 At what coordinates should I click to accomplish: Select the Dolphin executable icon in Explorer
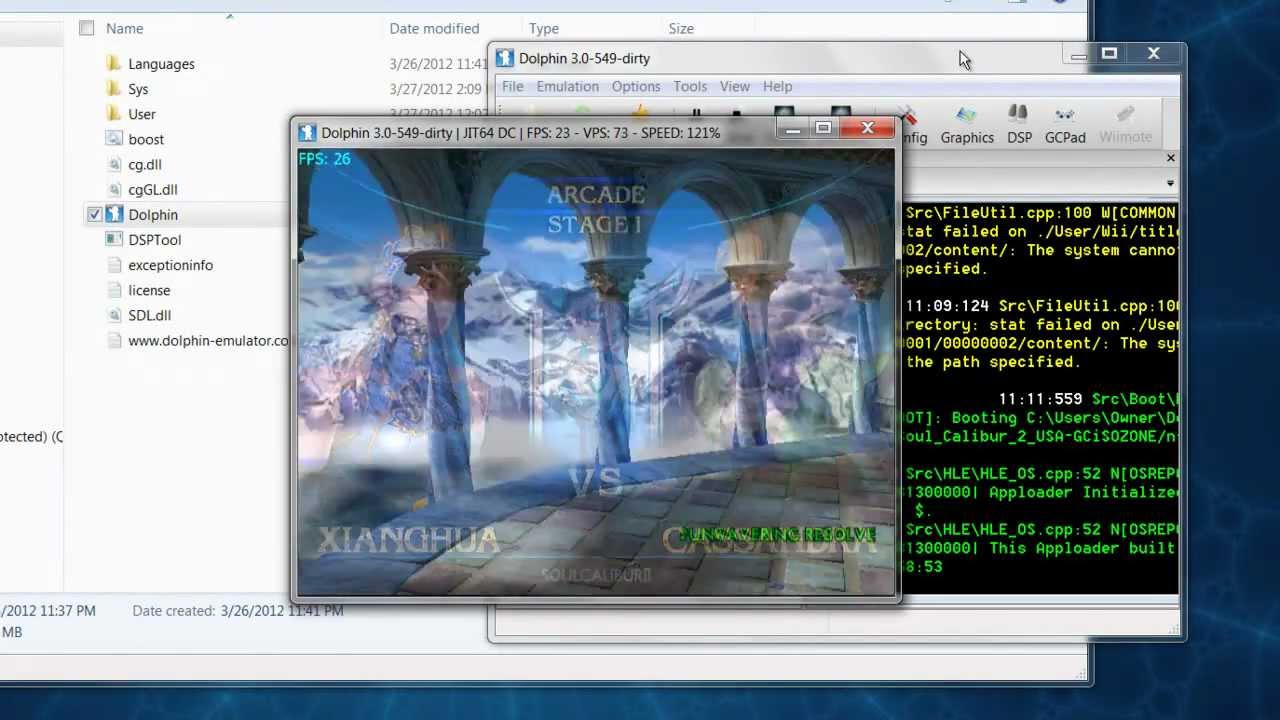pos(113,214)
